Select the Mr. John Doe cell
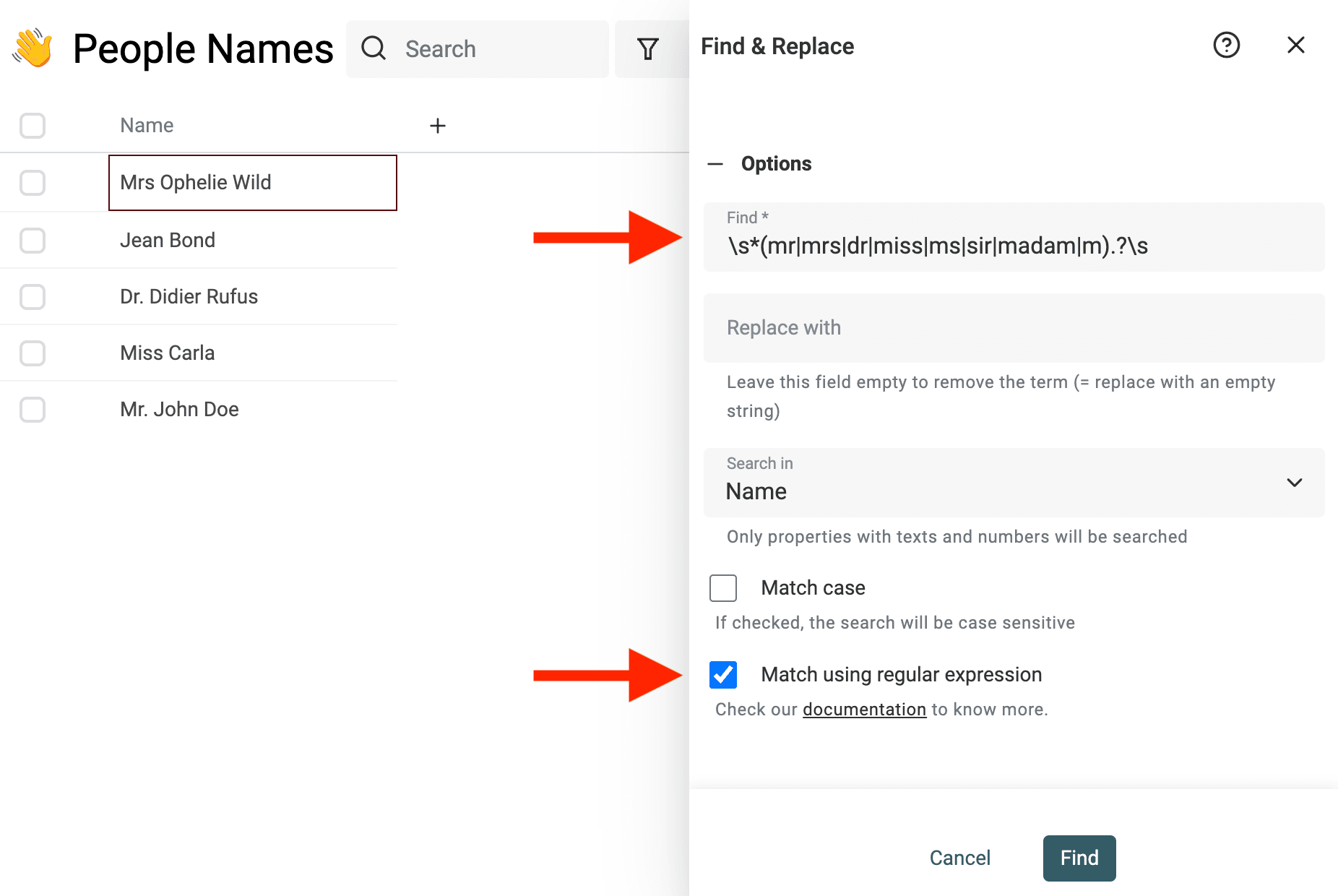Screen dimensions: 1338x896 tap(253, 410)
